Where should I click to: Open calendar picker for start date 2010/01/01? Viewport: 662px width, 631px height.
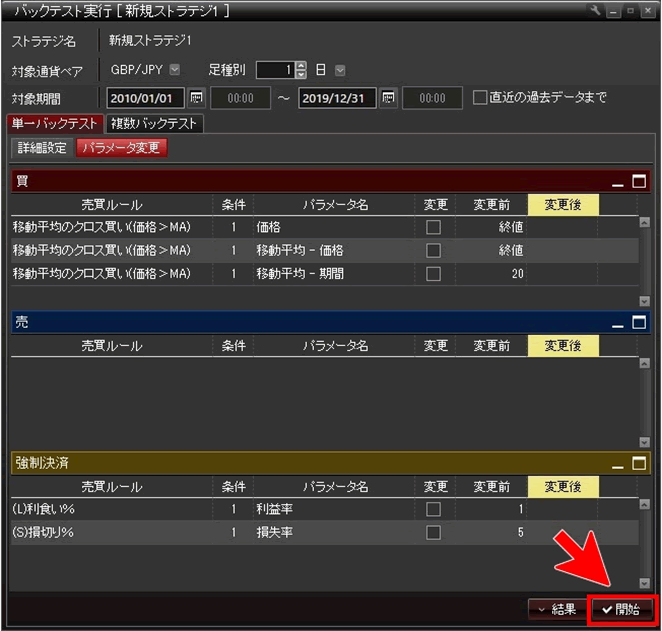pyautogui.click(x=196, y=98)
